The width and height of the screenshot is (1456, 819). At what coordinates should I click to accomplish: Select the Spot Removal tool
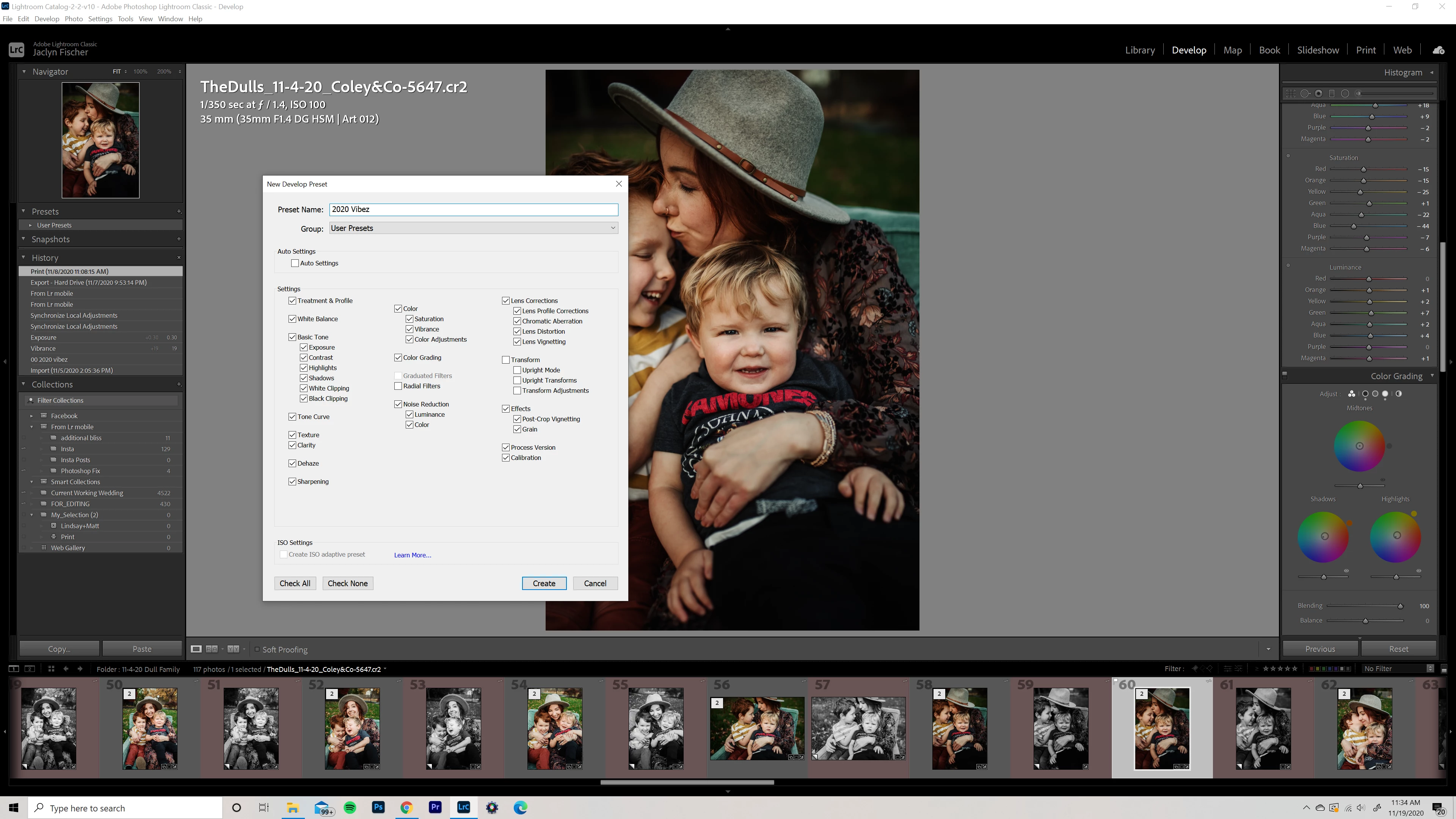click(x=1304, y=94)
